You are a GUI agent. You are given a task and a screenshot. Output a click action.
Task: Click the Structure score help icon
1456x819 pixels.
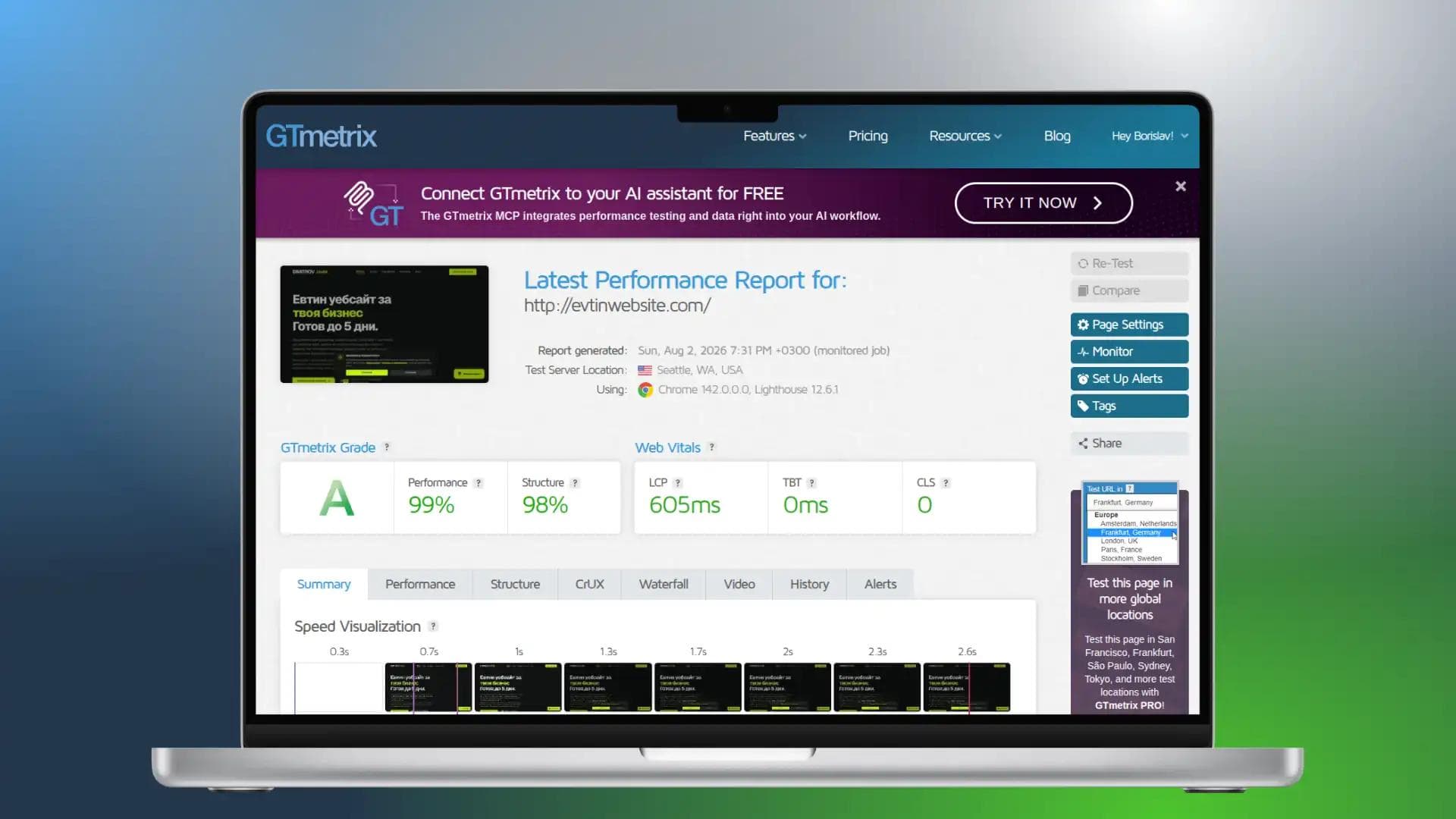575,483
